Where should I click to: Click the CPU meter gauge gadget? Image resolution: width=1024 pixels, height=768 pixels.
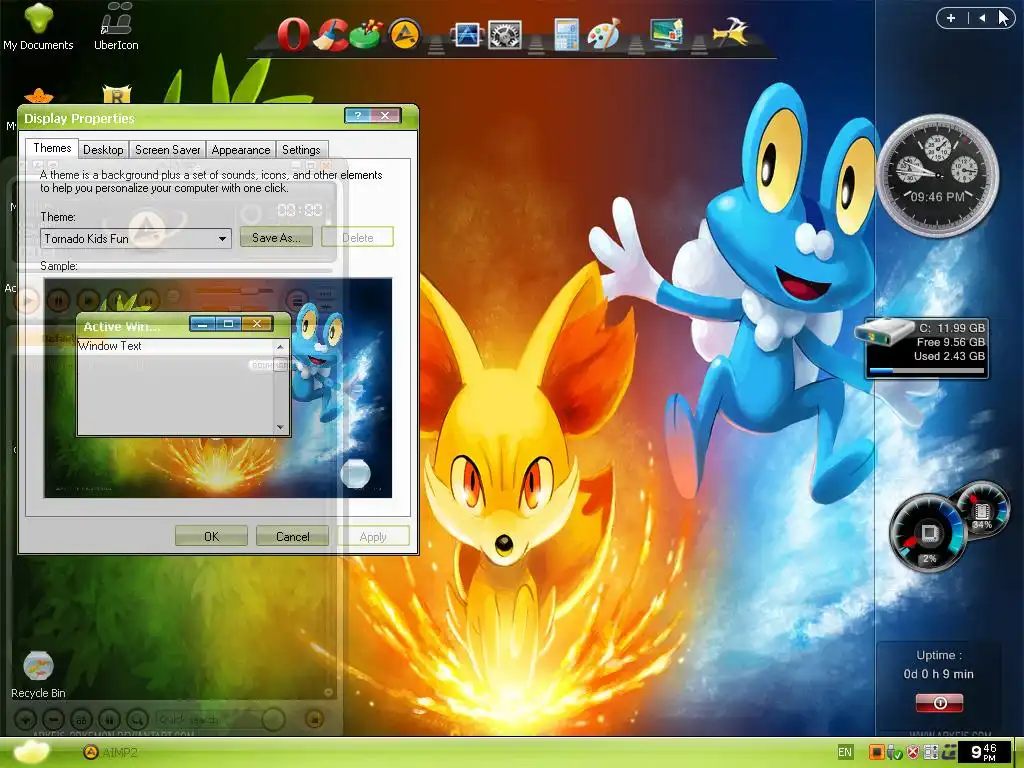tap(927, 532)
